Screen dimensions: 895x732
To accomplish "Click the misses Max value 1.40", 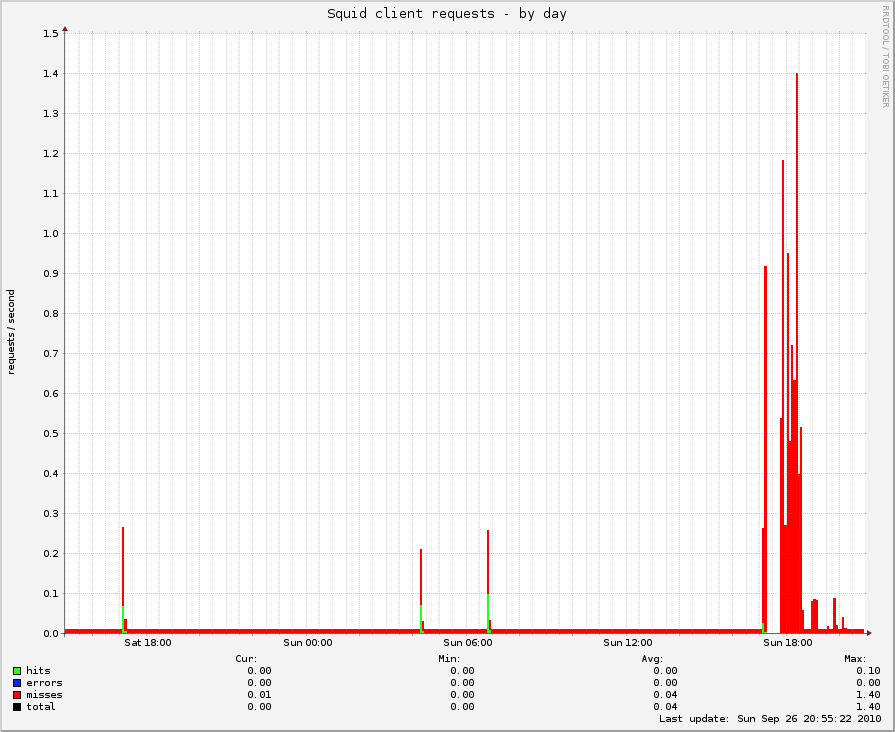I will pyautogui.click(x=868, y=695).
